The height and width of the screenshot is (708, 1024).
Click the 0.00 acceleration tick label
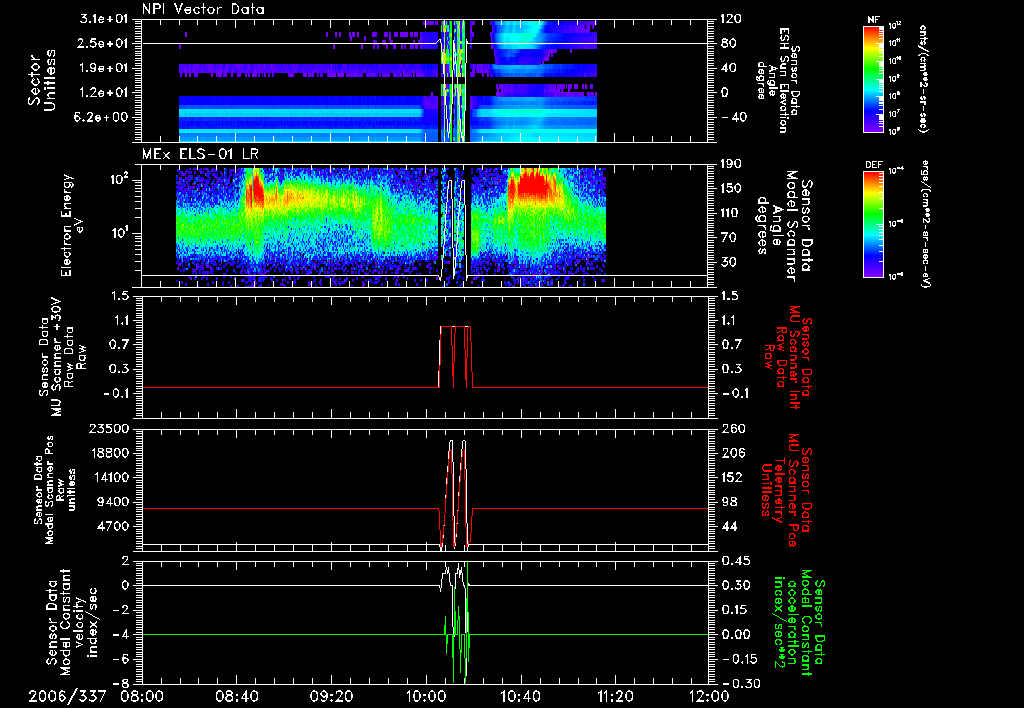tap(735, 635)
